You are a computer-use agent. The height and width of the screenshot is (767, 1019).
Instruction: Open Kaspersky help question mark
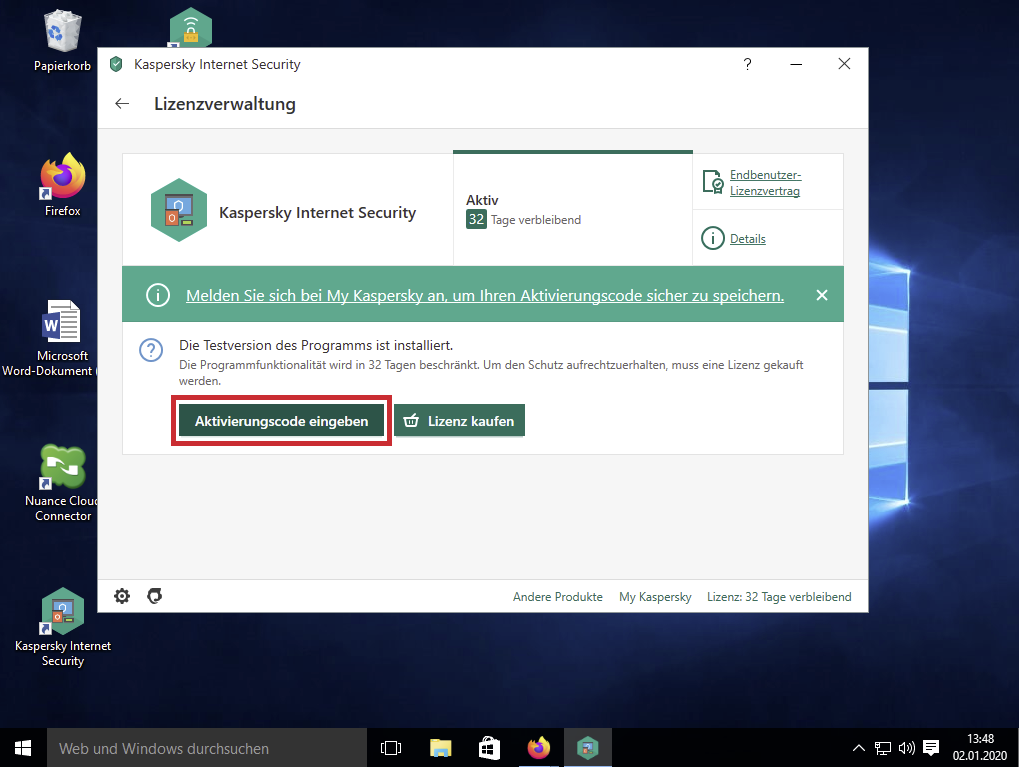(x=747, y=64)
